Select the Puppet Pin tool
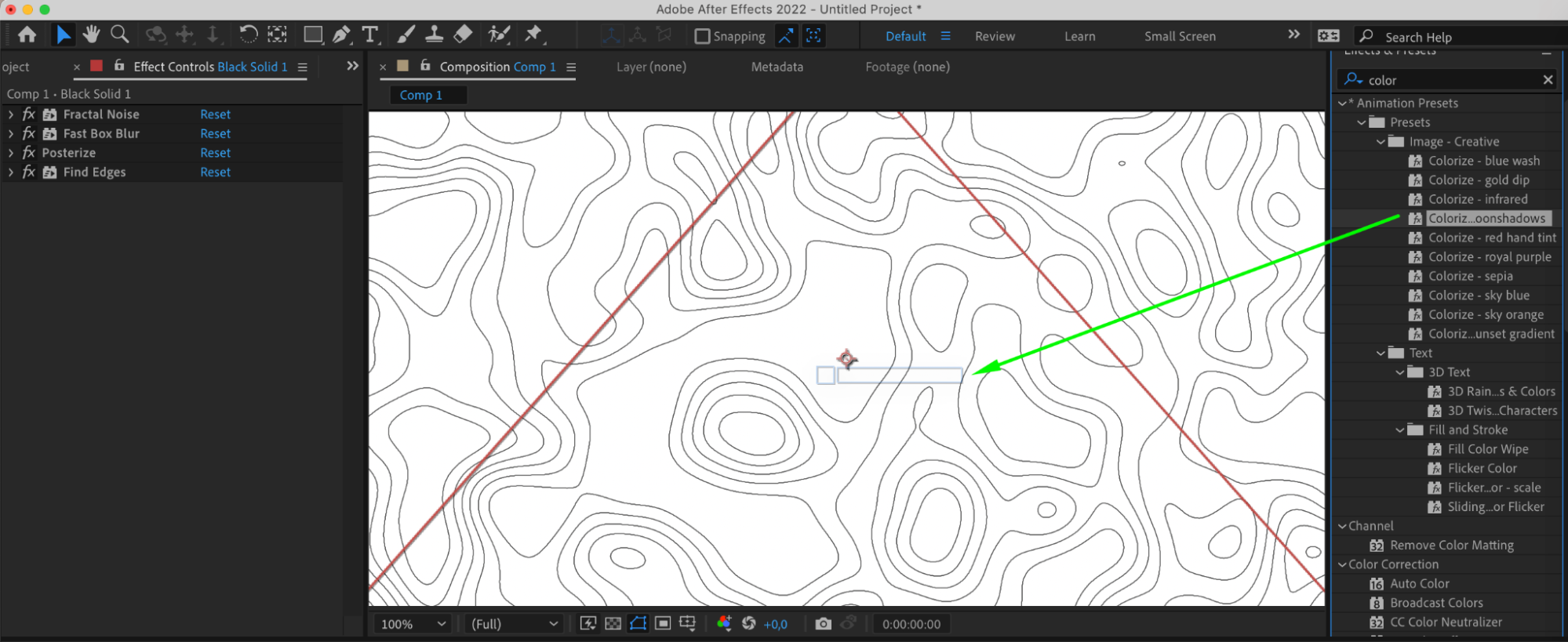 coord(533,34)
